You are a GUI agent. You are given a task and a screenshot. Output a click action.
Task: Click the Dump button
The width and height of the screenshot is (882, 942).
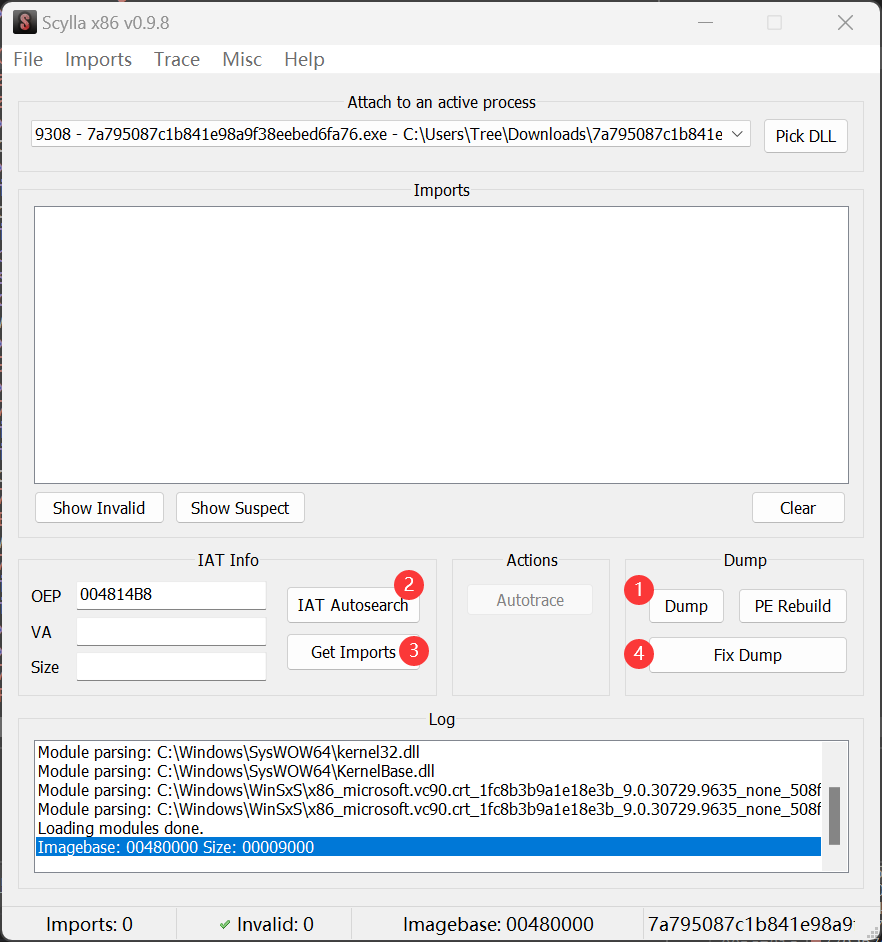[686, 606]
